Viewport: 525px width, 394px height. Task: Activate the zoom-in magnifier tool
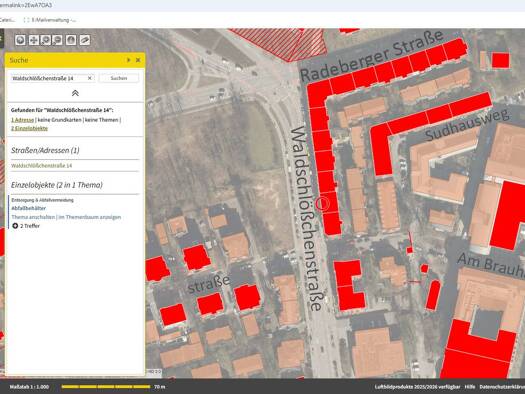46,40
